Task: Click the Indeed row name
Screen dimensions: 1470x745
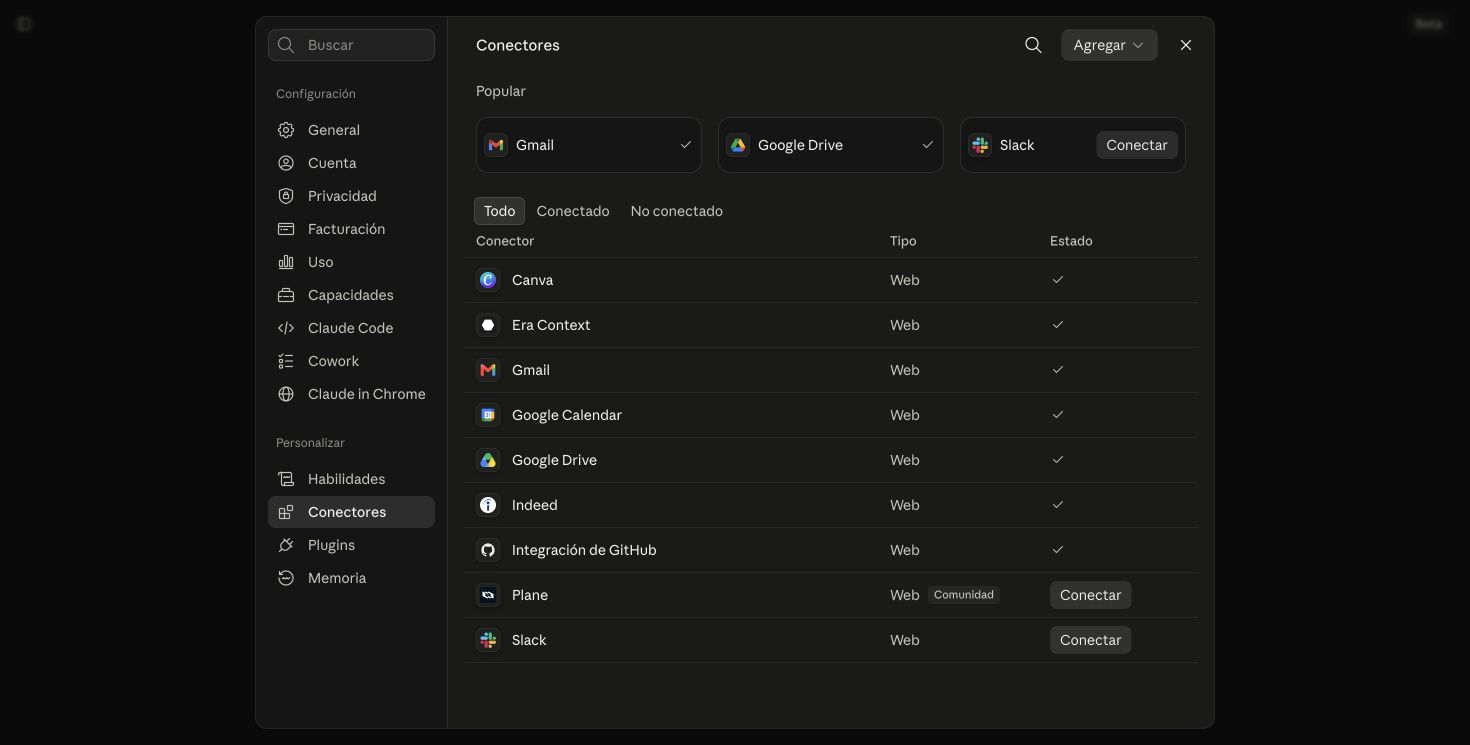Action: pyautogui.click(x=535, y=505)
